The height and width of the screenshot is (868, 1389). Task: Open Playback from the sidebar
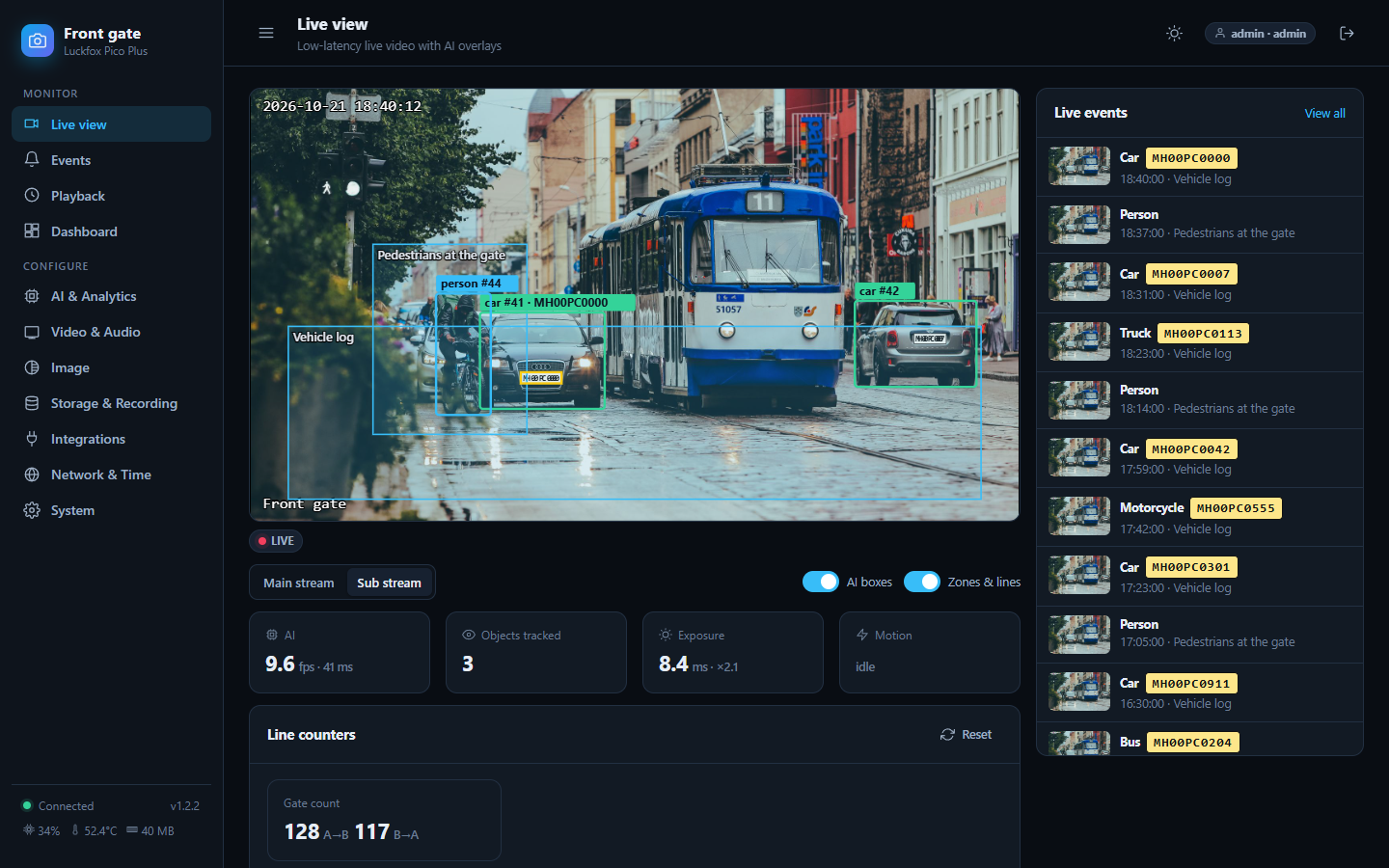[x=111, y=196]
